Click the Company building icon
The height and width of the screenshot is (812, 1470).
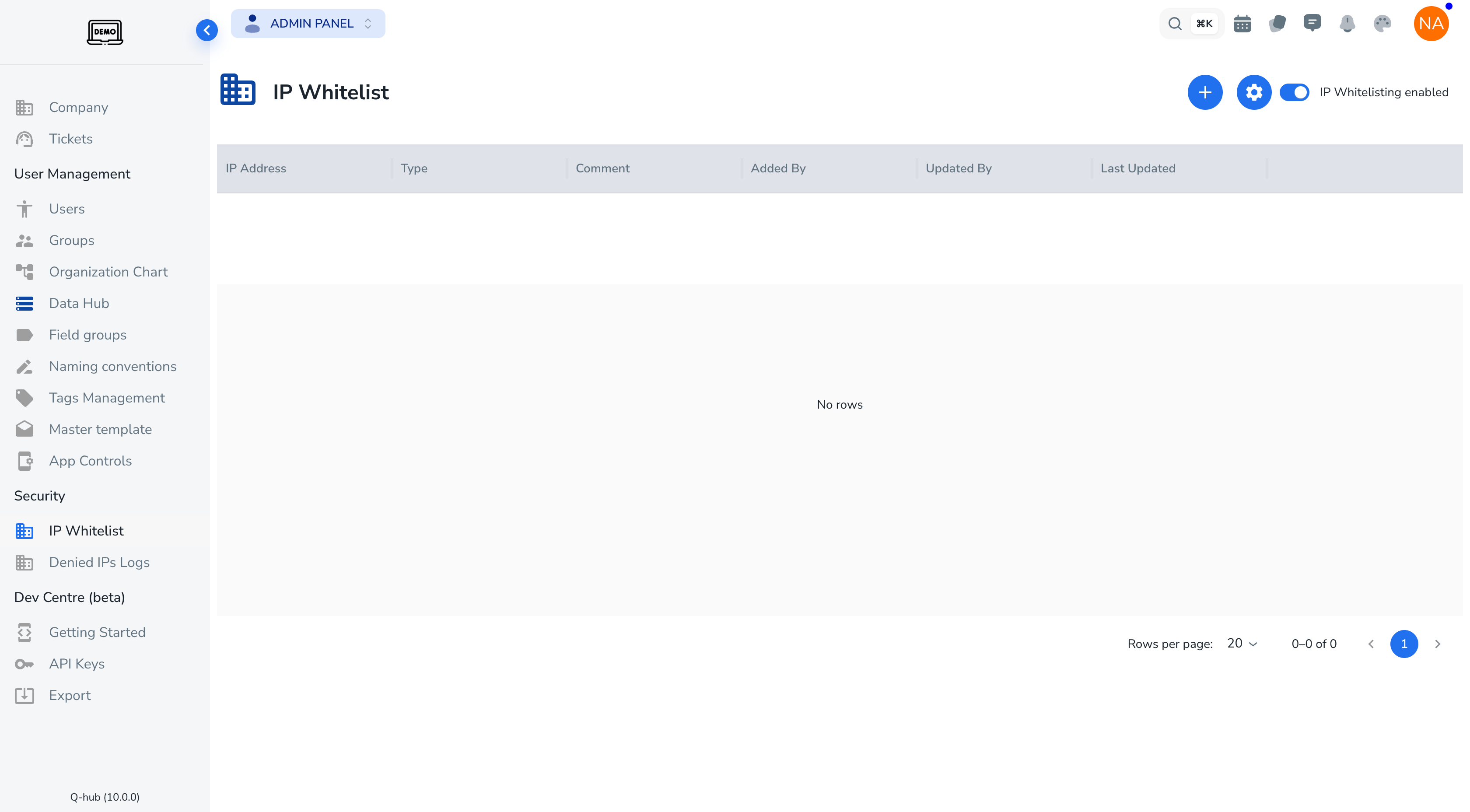[x=24, y=107]
